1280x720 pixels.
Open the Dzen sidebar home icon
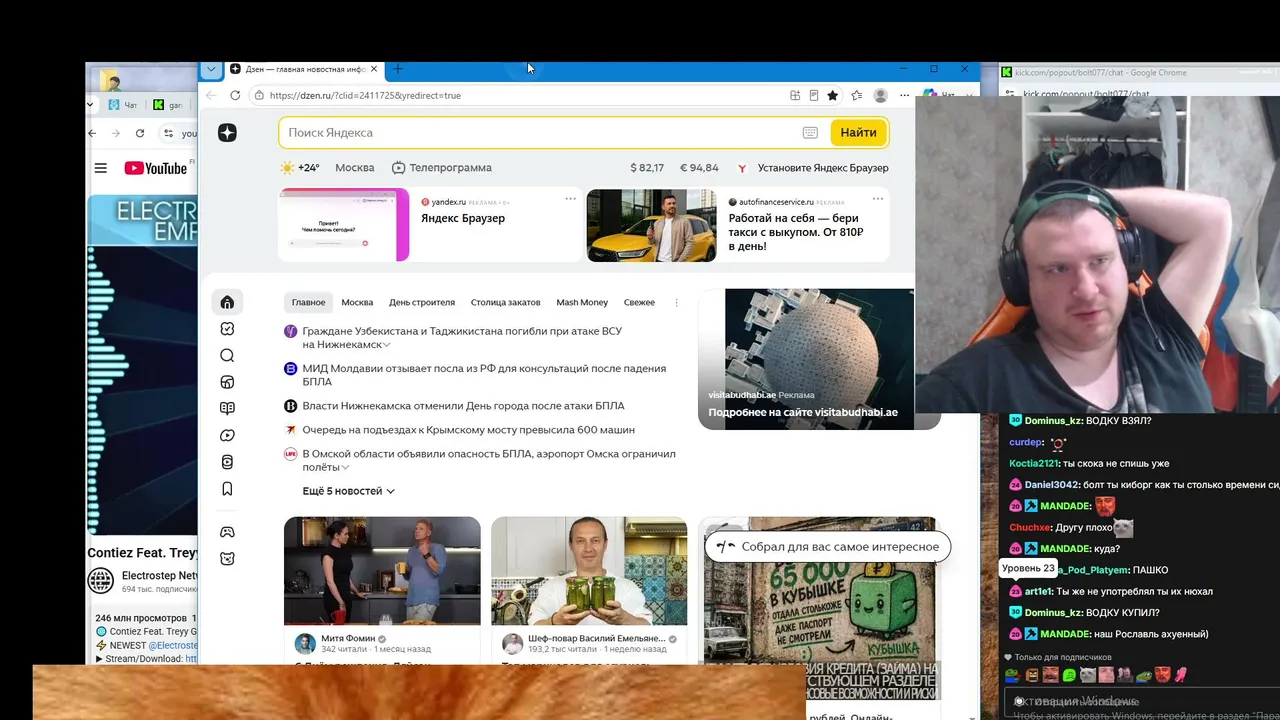click(x=227, y=302)
